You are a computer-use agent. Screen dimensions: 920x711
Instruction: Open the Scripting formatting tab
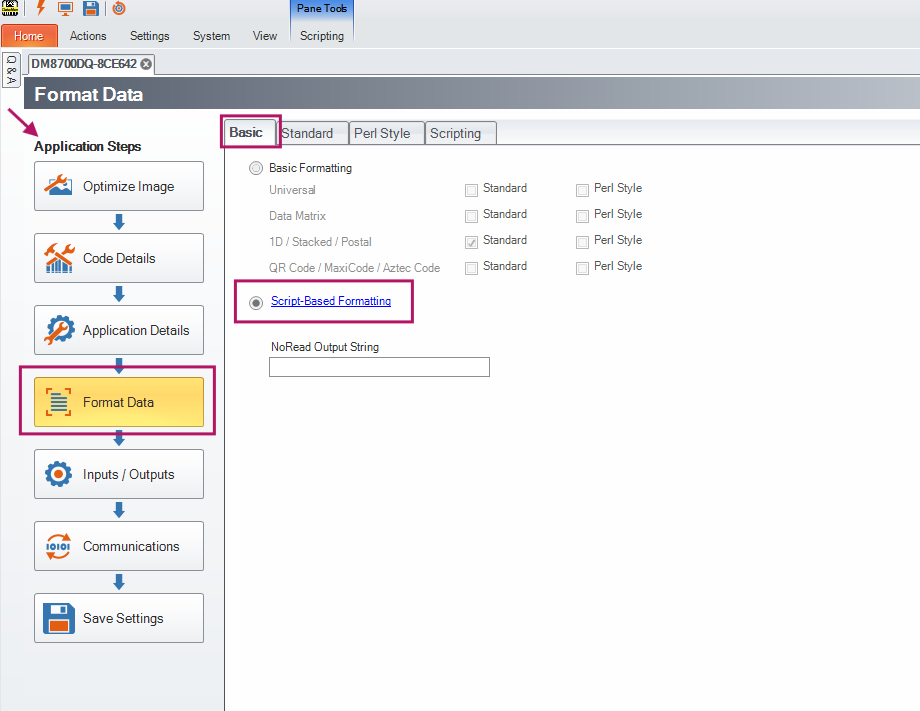456,133
